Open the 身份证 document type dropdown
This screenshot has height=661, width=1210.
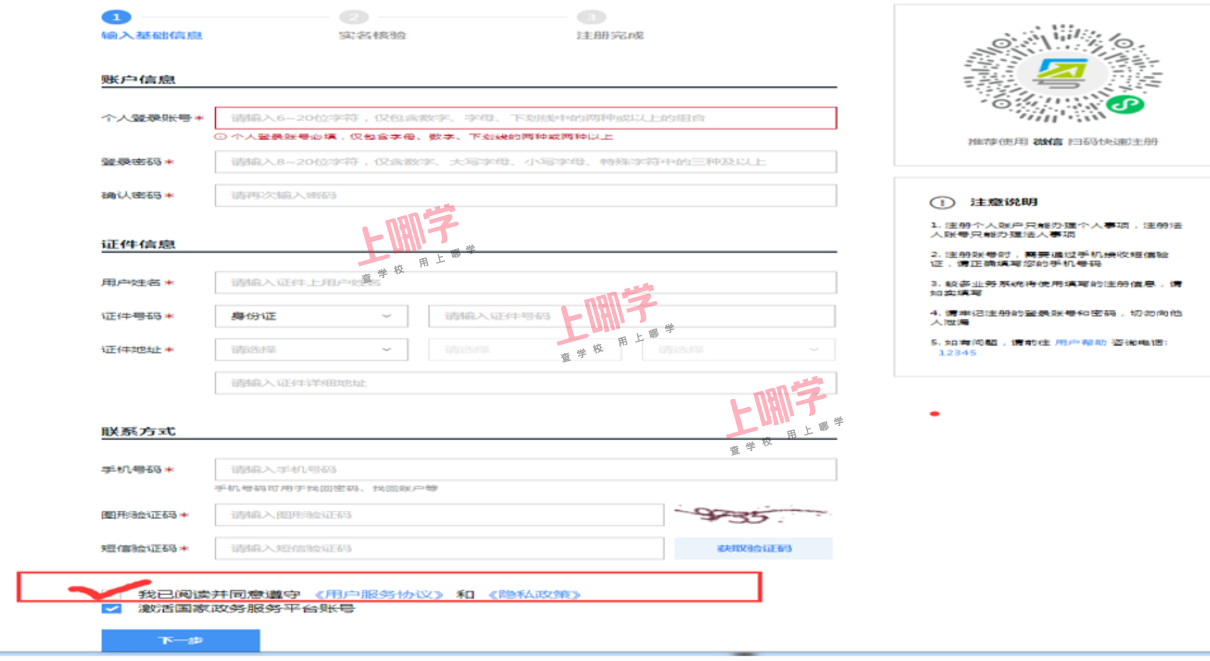311,316
